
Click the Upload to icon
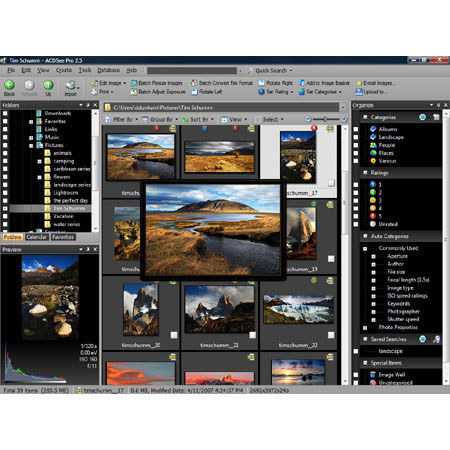359,92
